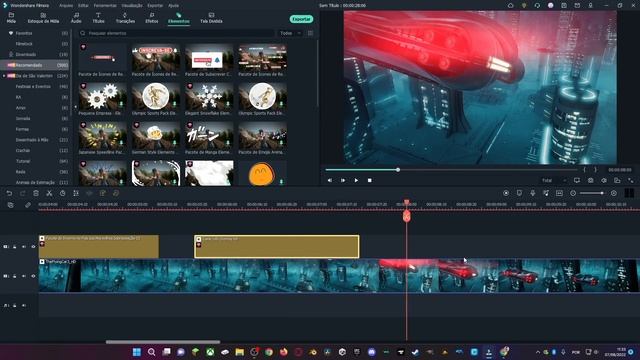
Task: Click the Delete trash icon
Action: (36, 193)
